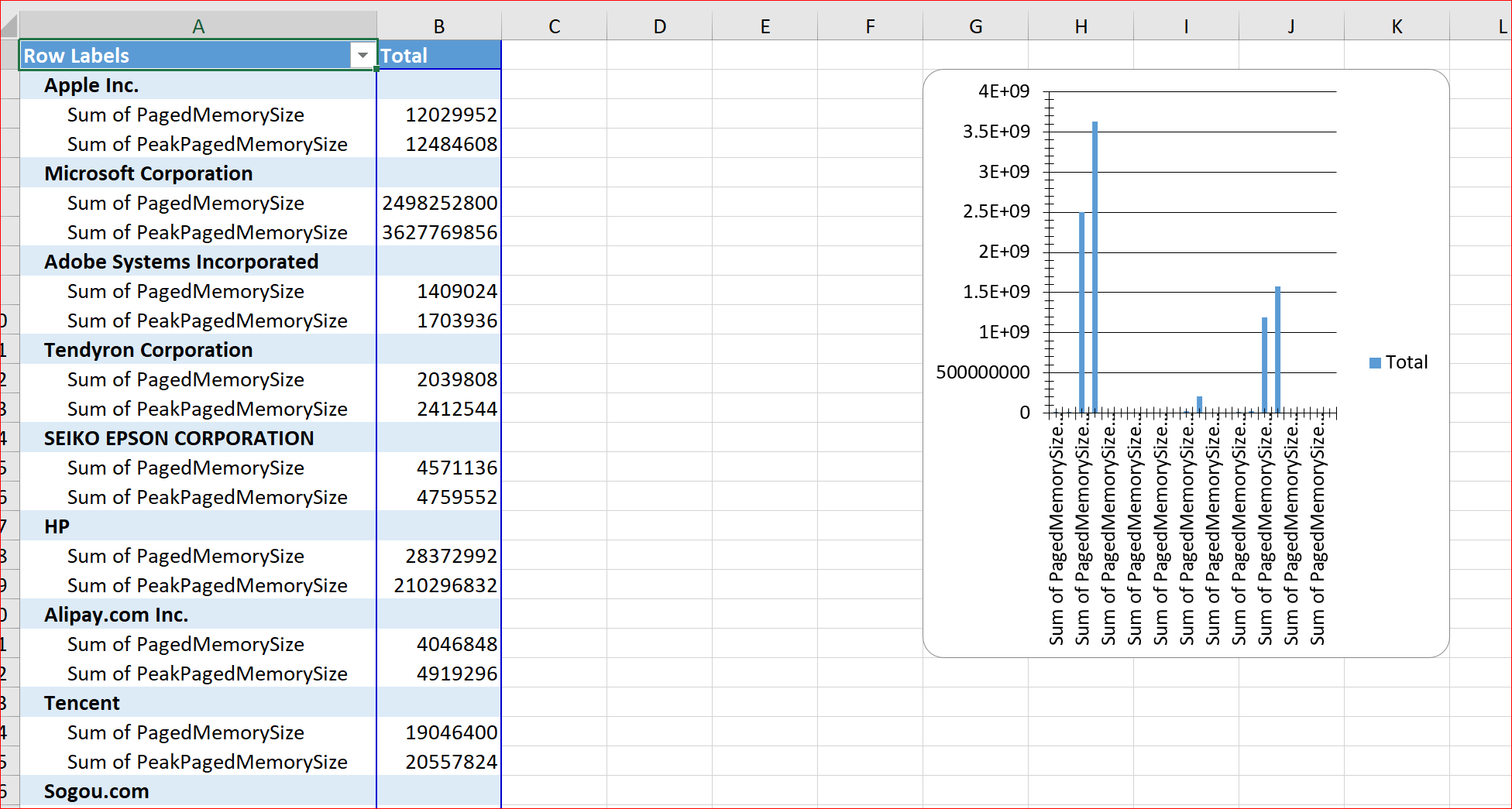The height and width of the screenshot is (809, 1512).
Task: Select cell with value 12029952
Action: [439, 115]
